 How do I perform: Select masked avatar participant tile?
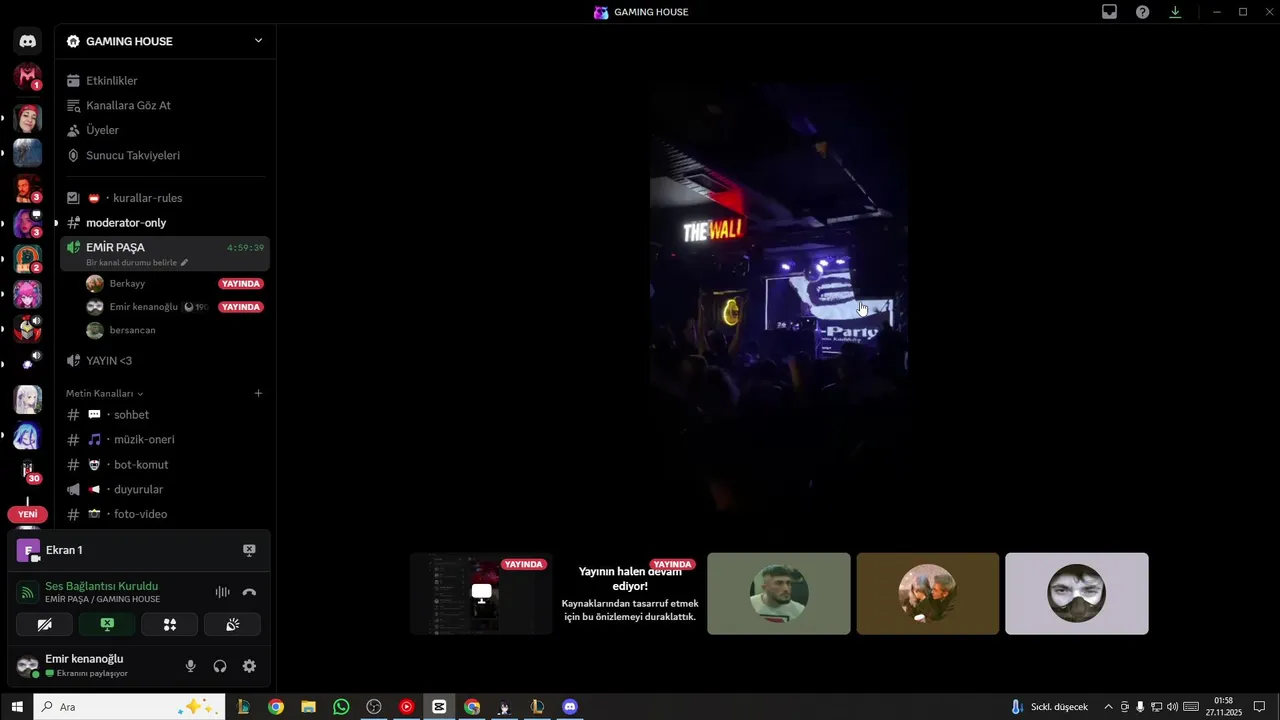coord(1076,593)
